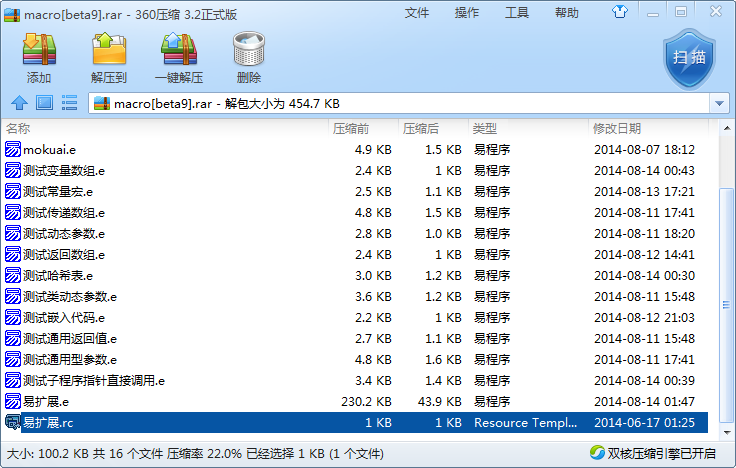The width and height of the screenshot is (736, 468).
Task: Click the 43.9 KB compressed size cell
Action: [x=439, y=402]
